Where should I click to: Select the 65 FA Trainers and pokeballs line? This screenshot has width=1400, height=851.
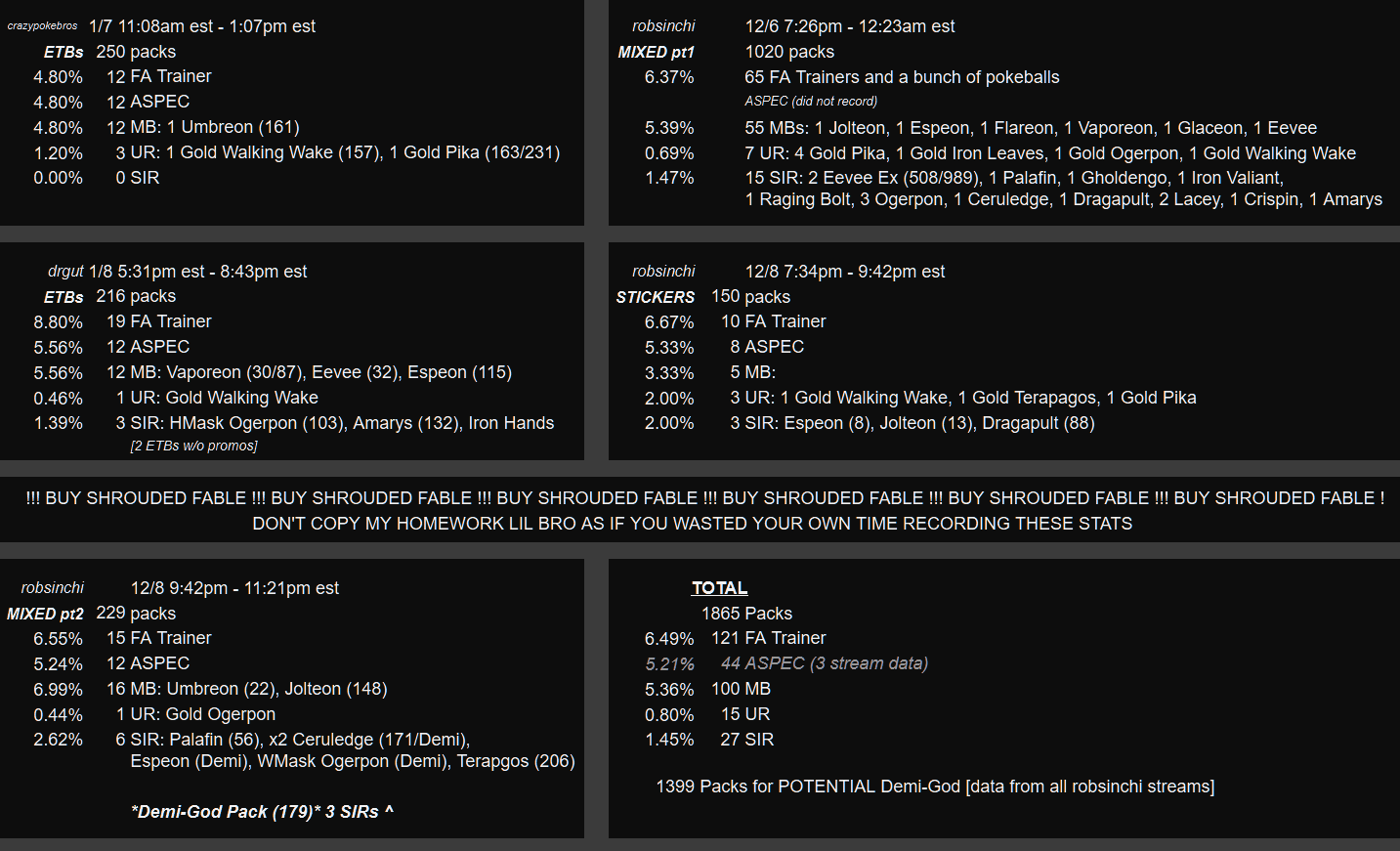click(x=902, y=77)
